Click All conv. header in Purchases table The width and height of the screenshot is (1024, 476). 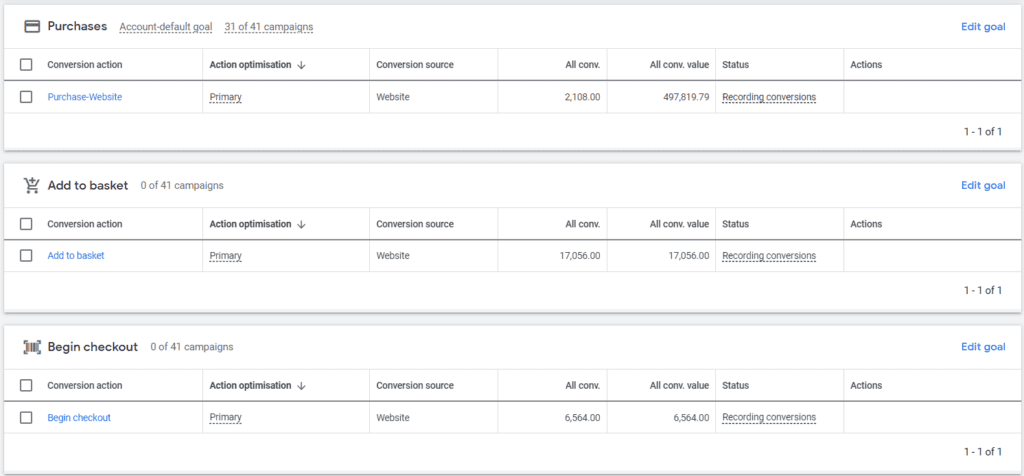pyautogui.click(x=583, y=65)
